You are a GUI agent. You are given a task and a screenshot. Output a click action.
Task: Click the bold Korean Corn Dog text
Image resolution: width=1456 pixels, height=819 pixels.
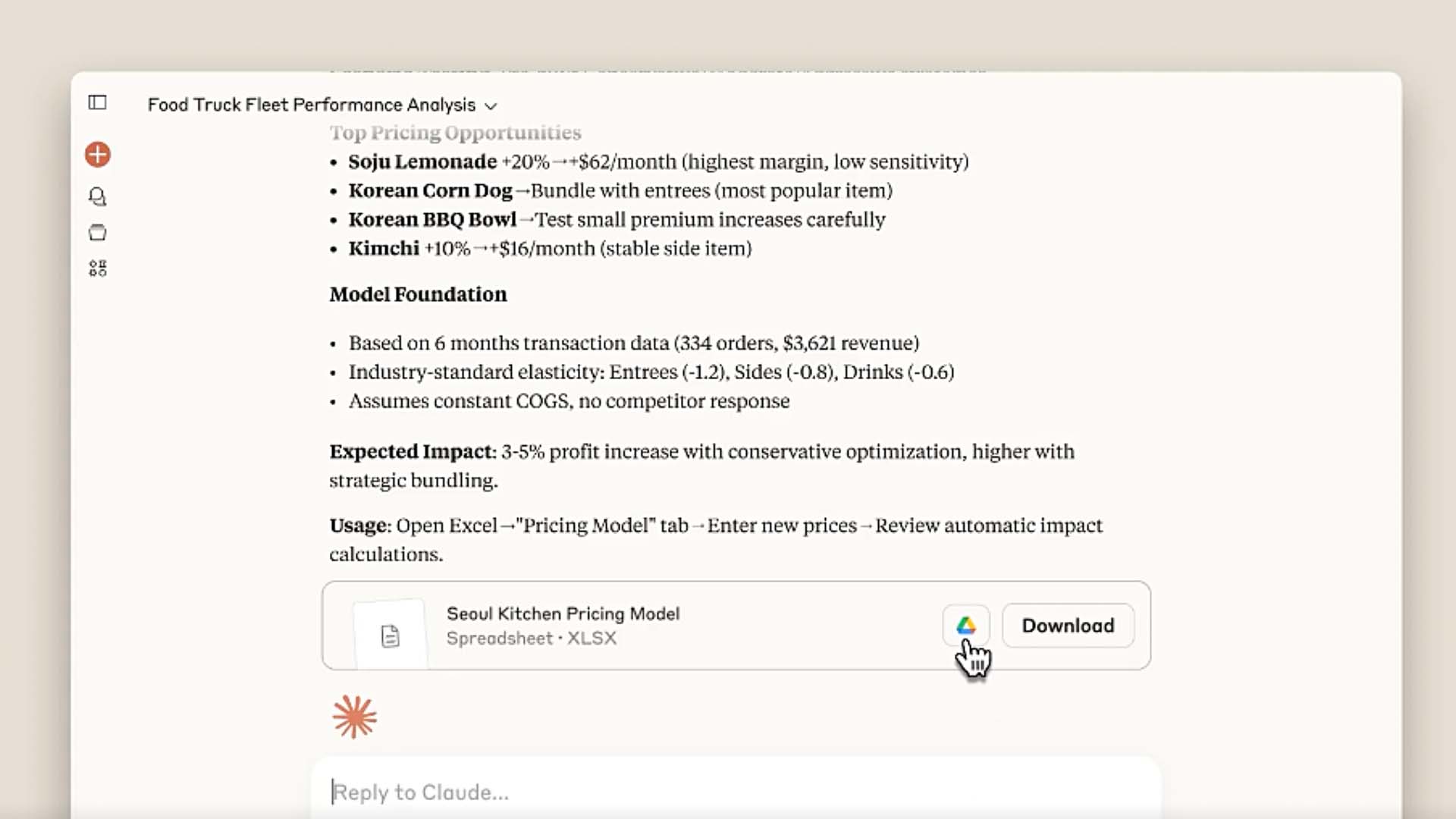pos(430,190)
